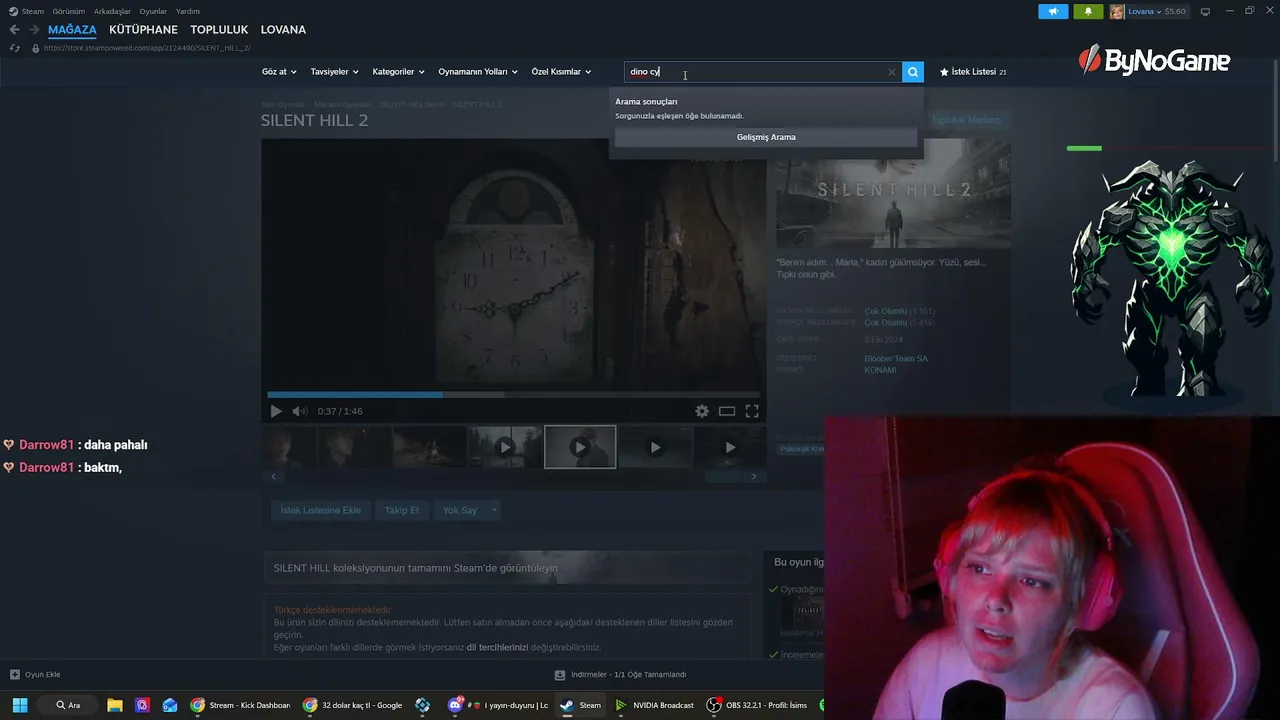Switch to the LOVANA profile tab
This screenshot has height=720, width=1280.
(x=283, y=30)
